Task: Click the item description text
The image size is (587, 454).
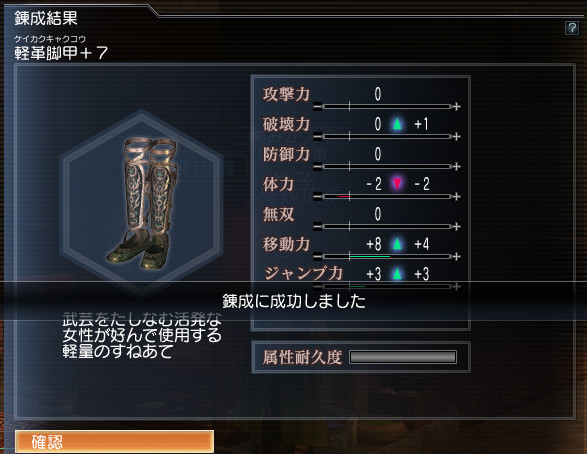Action: 142,335
